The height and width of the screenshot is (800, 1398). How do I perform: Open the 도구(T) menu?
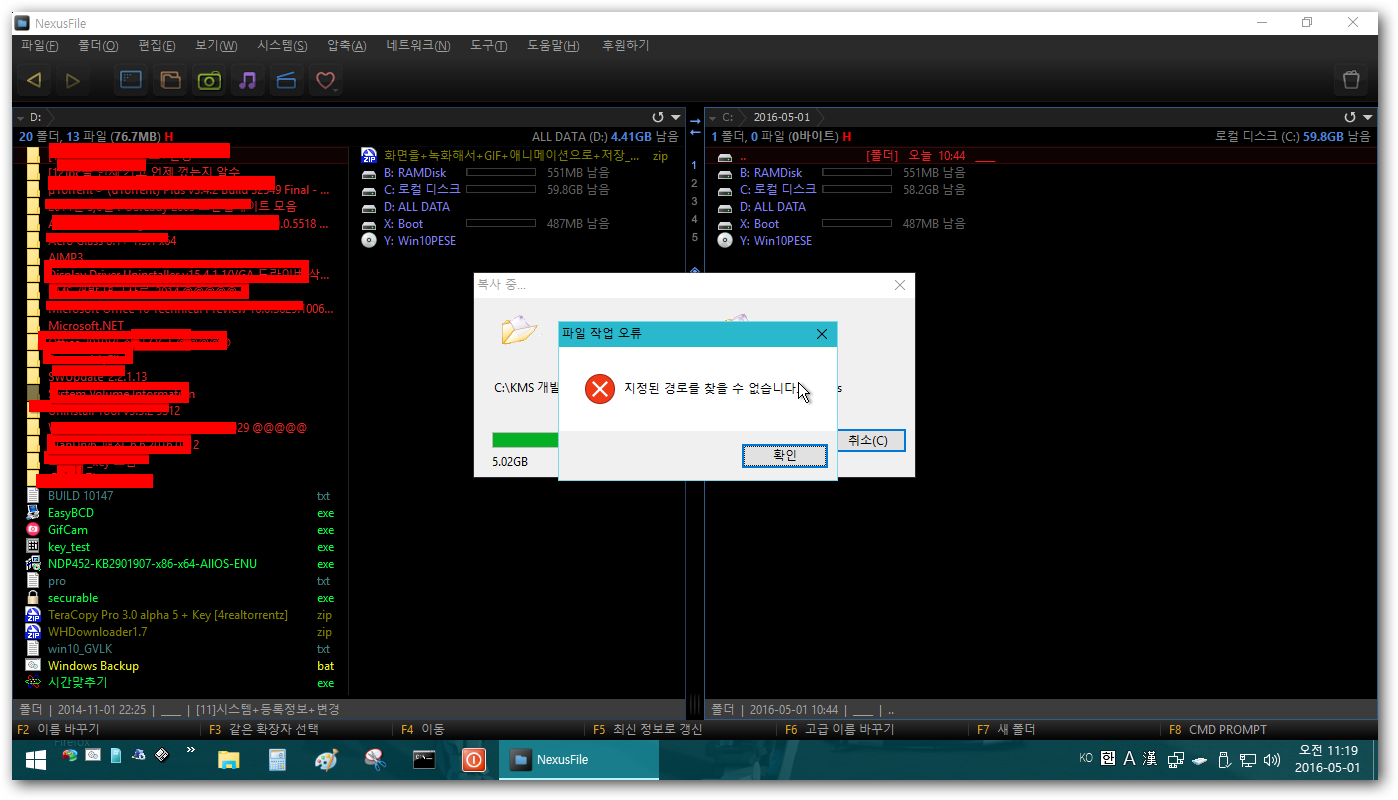tap(488, 46)
